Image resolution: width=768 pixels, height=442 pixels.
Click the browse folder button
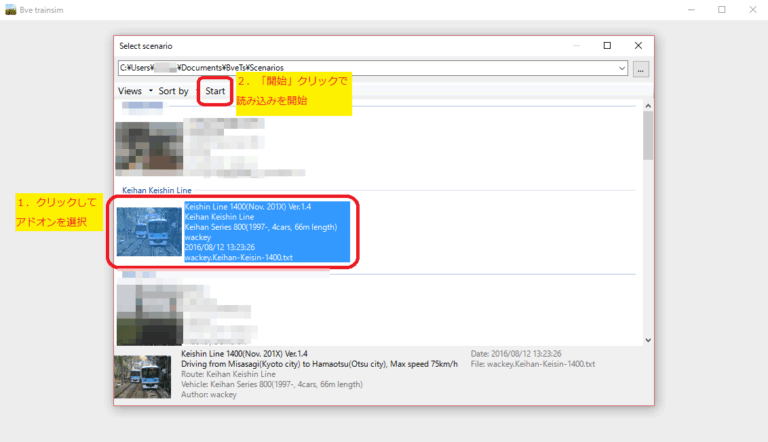coord(641,68)
